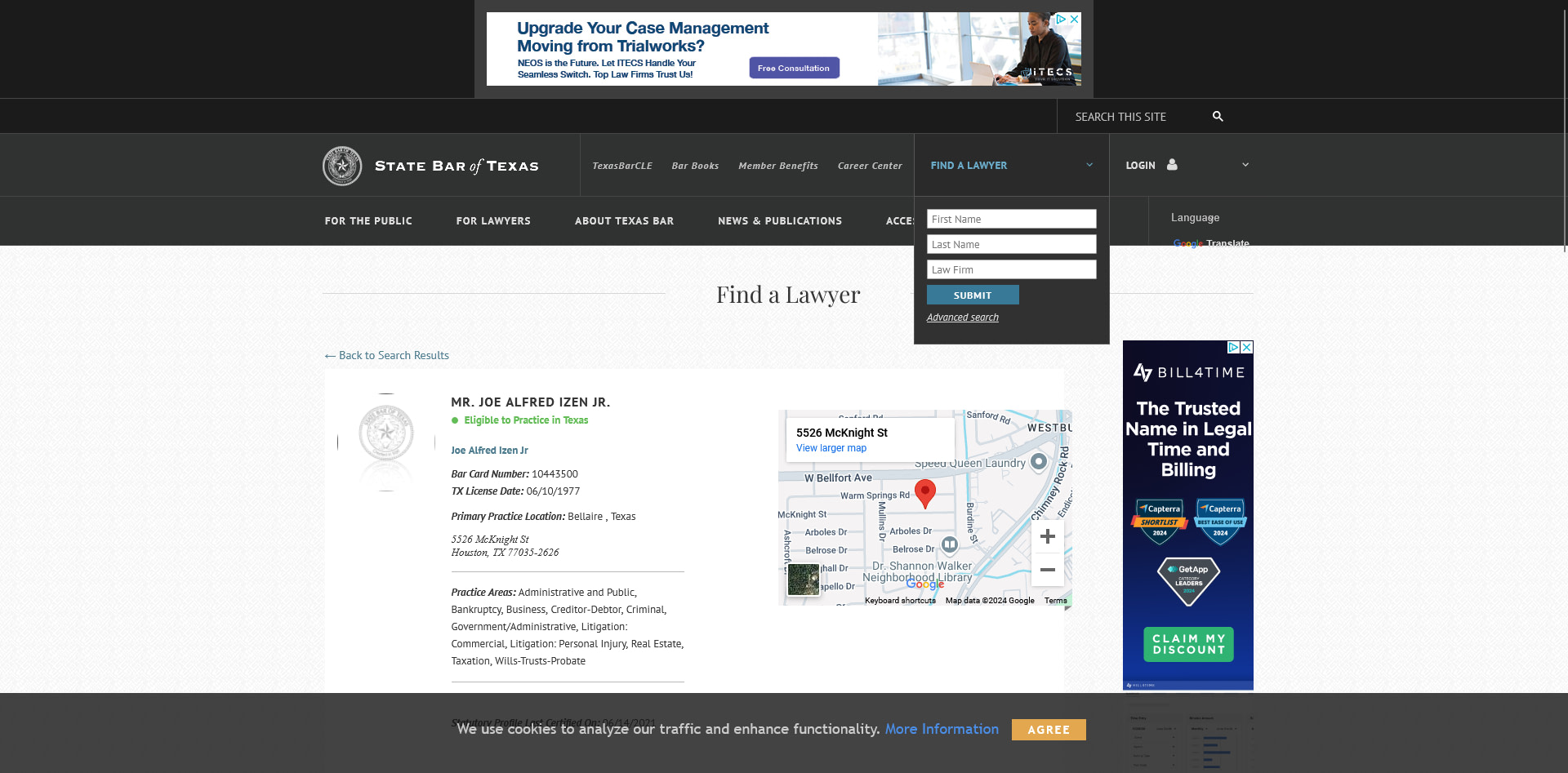Click the site search magnifier icon
1568x773 pixels.
pos(1218,117)
